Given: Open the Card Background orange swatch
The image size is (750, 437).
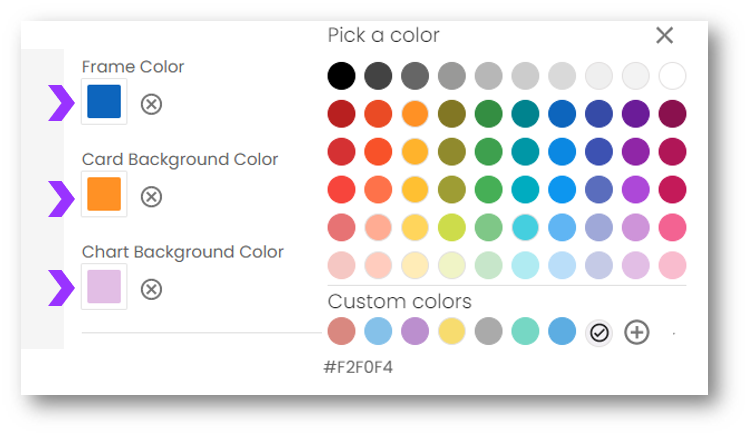Looking at the screenshot, I should tap(104, 194).
